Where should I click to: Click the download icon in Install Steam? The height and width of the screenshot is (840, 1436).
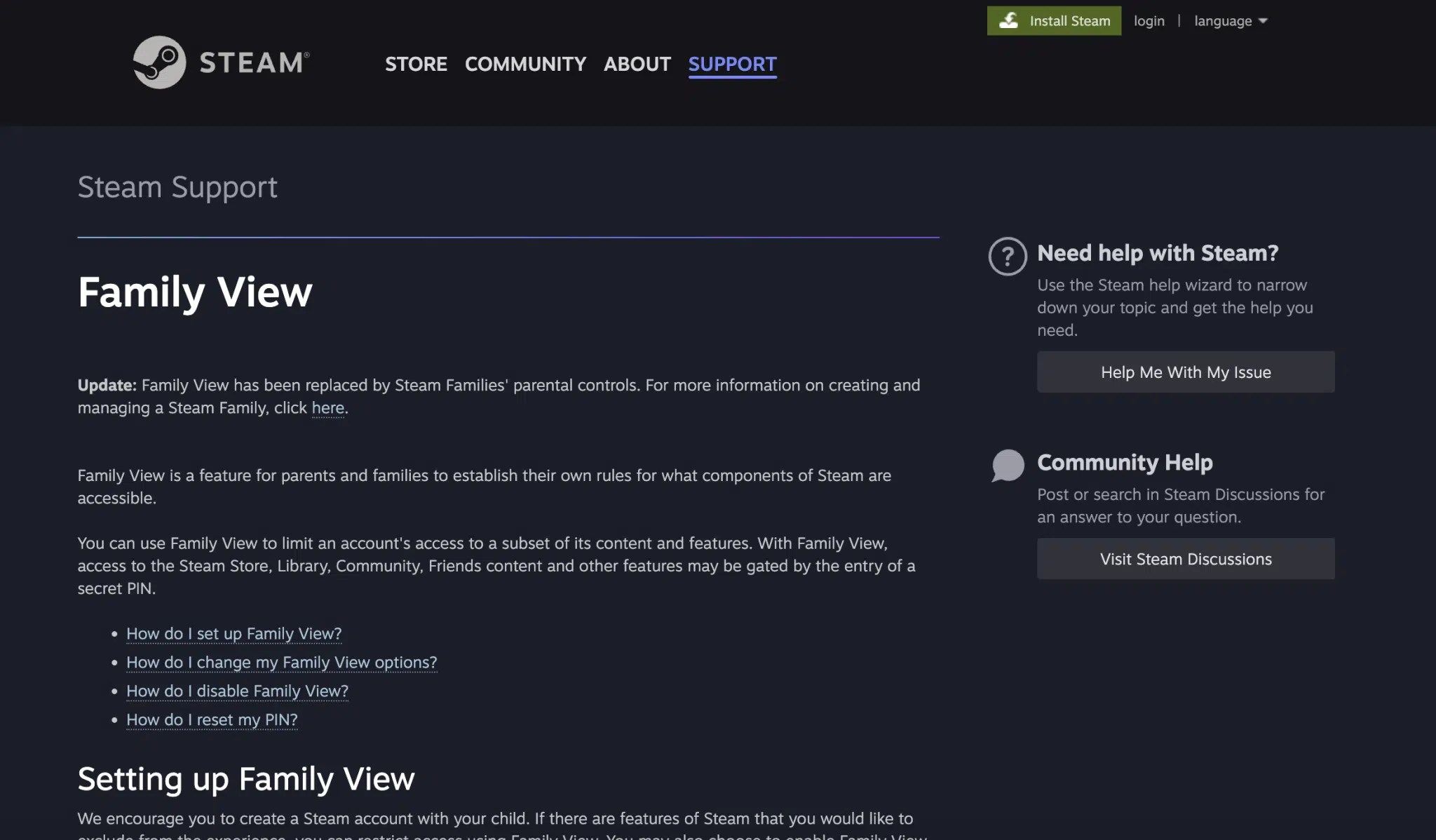coord(1008,20)
